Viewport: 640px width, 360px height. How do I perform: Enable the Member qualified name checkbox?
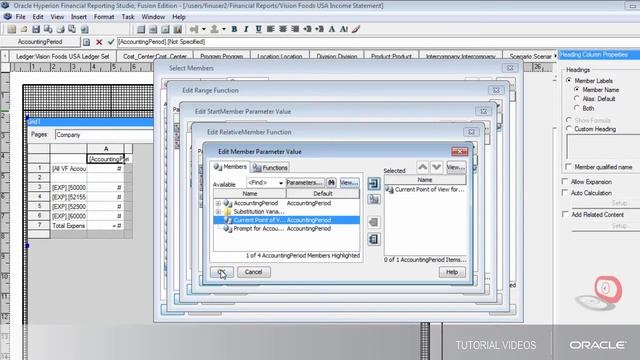tap(568, 167)
